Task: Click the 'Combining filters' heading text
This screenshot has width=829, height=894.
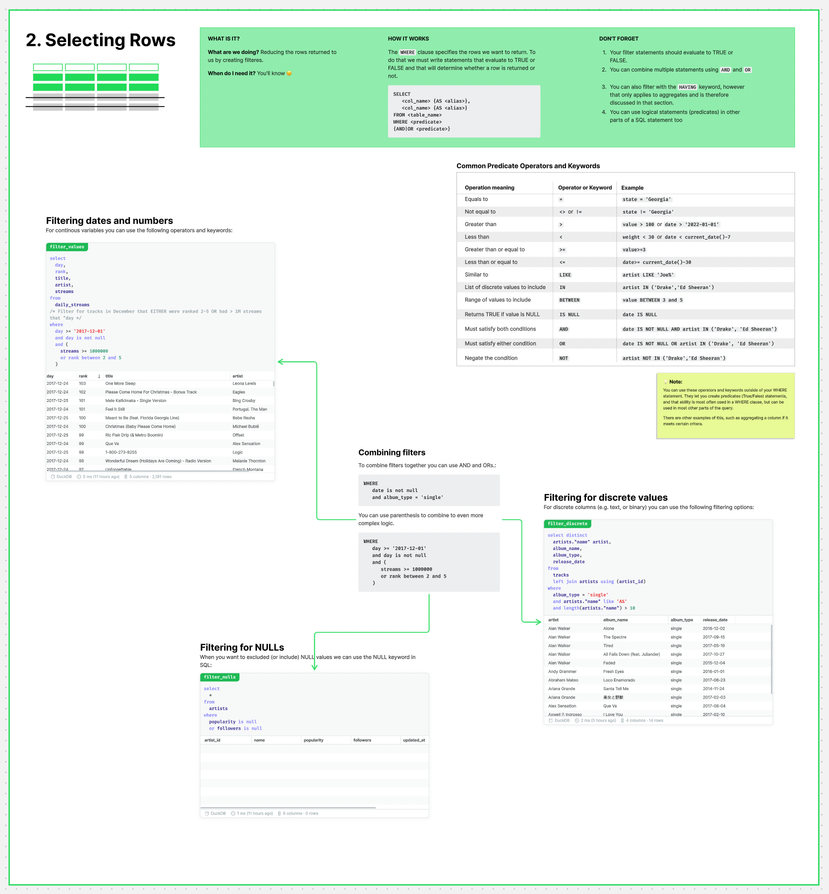Action: tap(392, 453)
